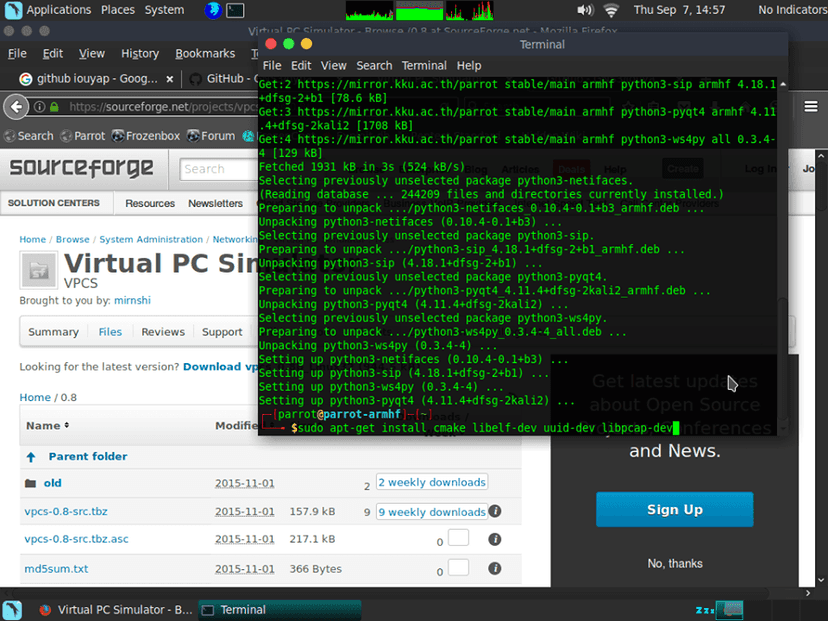Open Terminal's Edit menu

point(301,65)
